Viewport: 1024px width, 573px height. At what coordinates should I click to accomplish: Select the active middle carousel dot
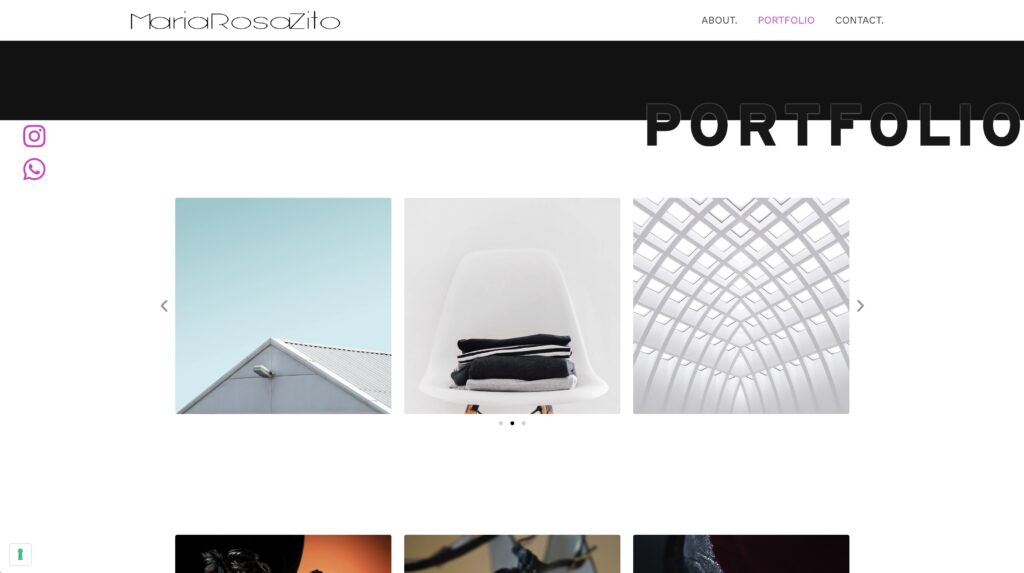click(512, 423)
